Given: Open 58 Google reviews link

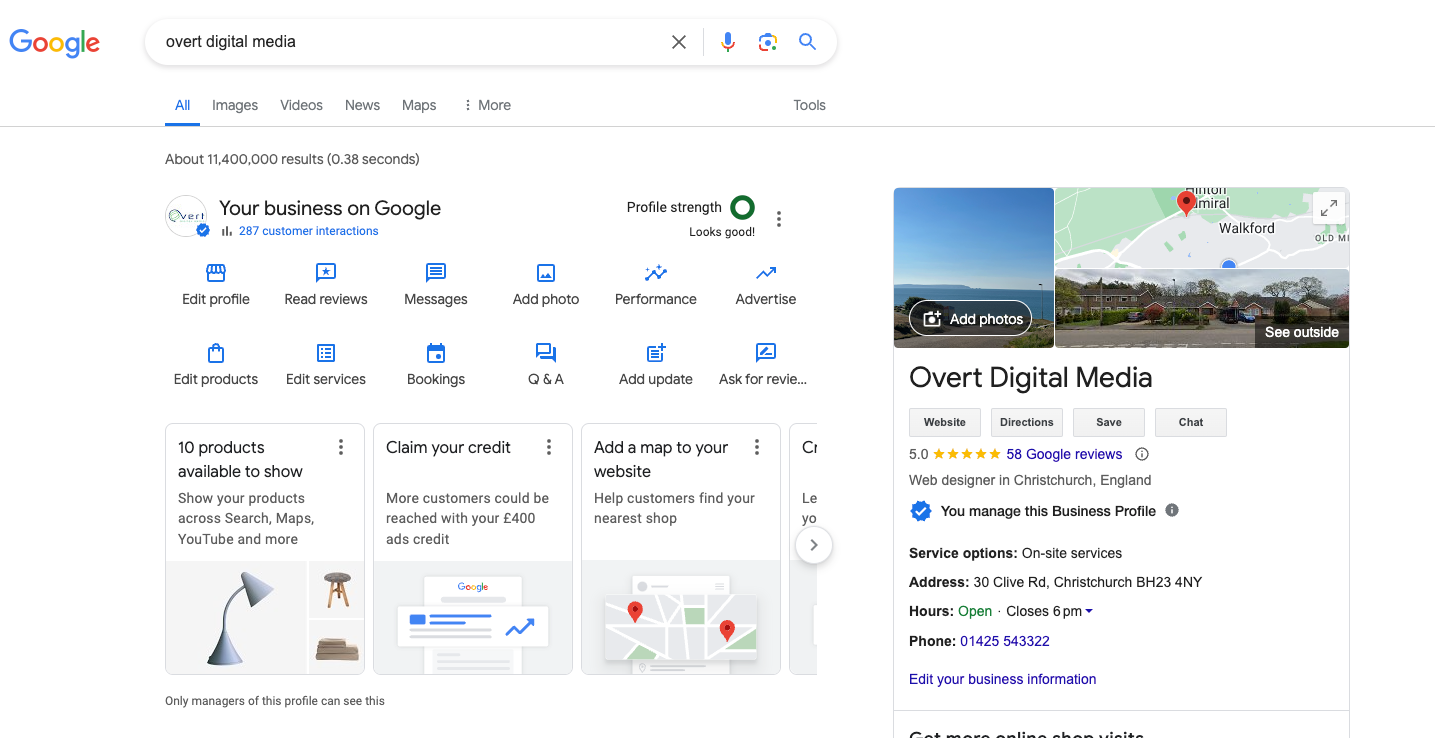Looking at the screenshot, I should click(1064, 454).
